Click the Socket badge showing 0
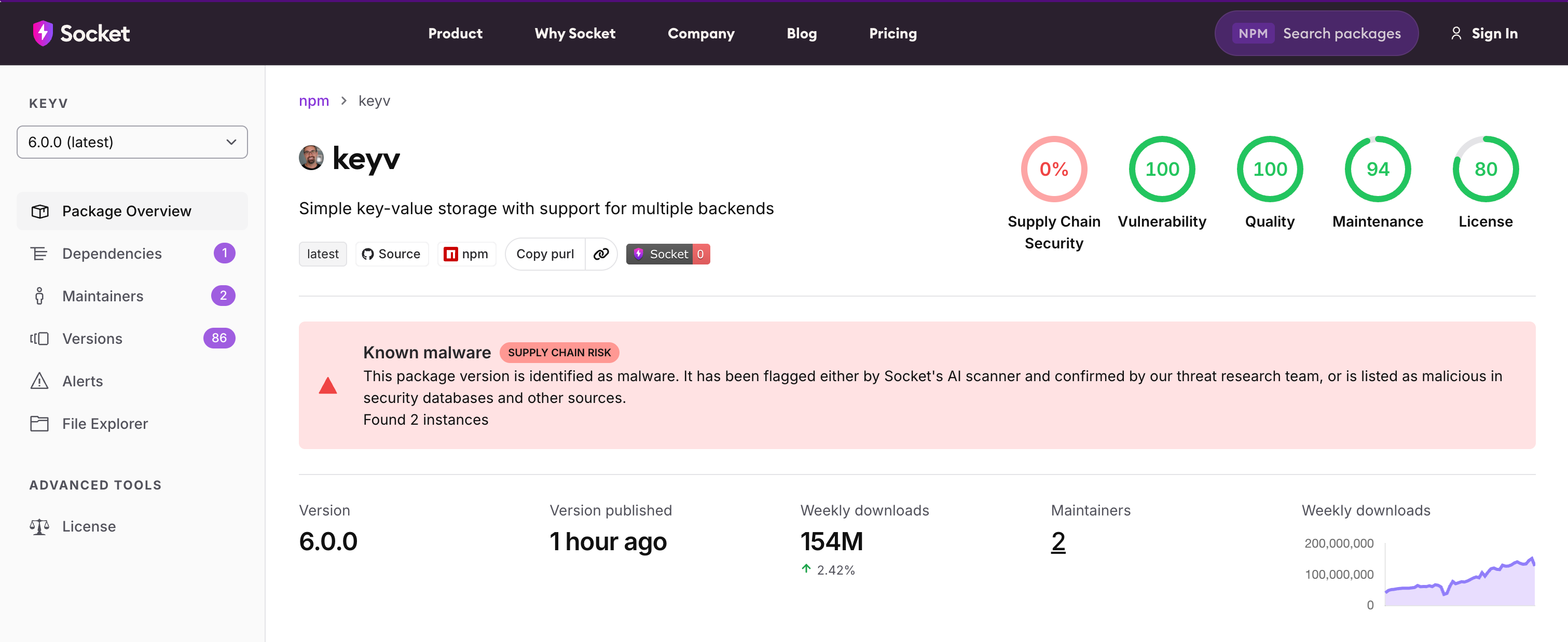The image size is (1568, 642). point(668,254)
